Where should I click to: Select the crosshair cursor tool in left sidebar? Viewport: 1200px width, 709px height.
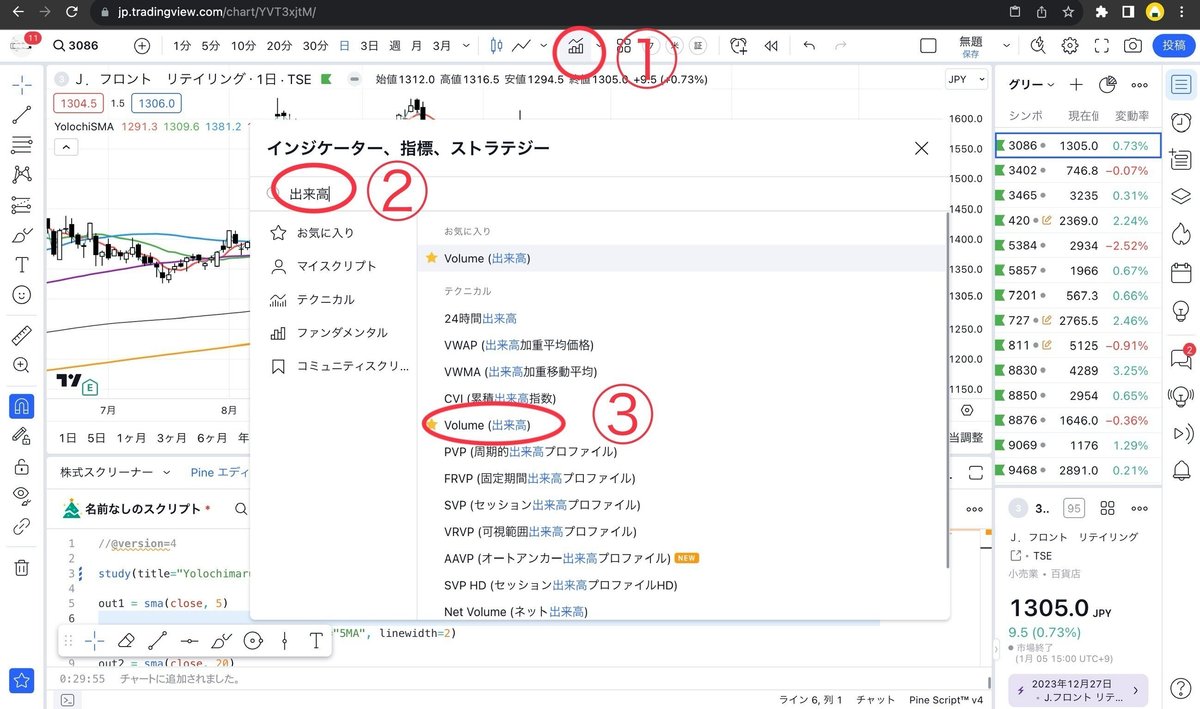tap(21, 85)
